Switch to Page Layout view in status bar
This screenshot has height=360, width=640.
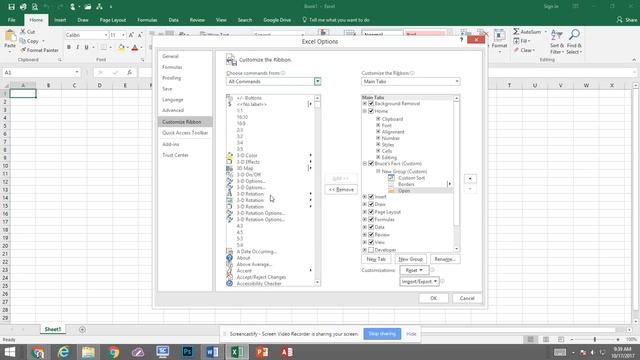click(546, 340)
